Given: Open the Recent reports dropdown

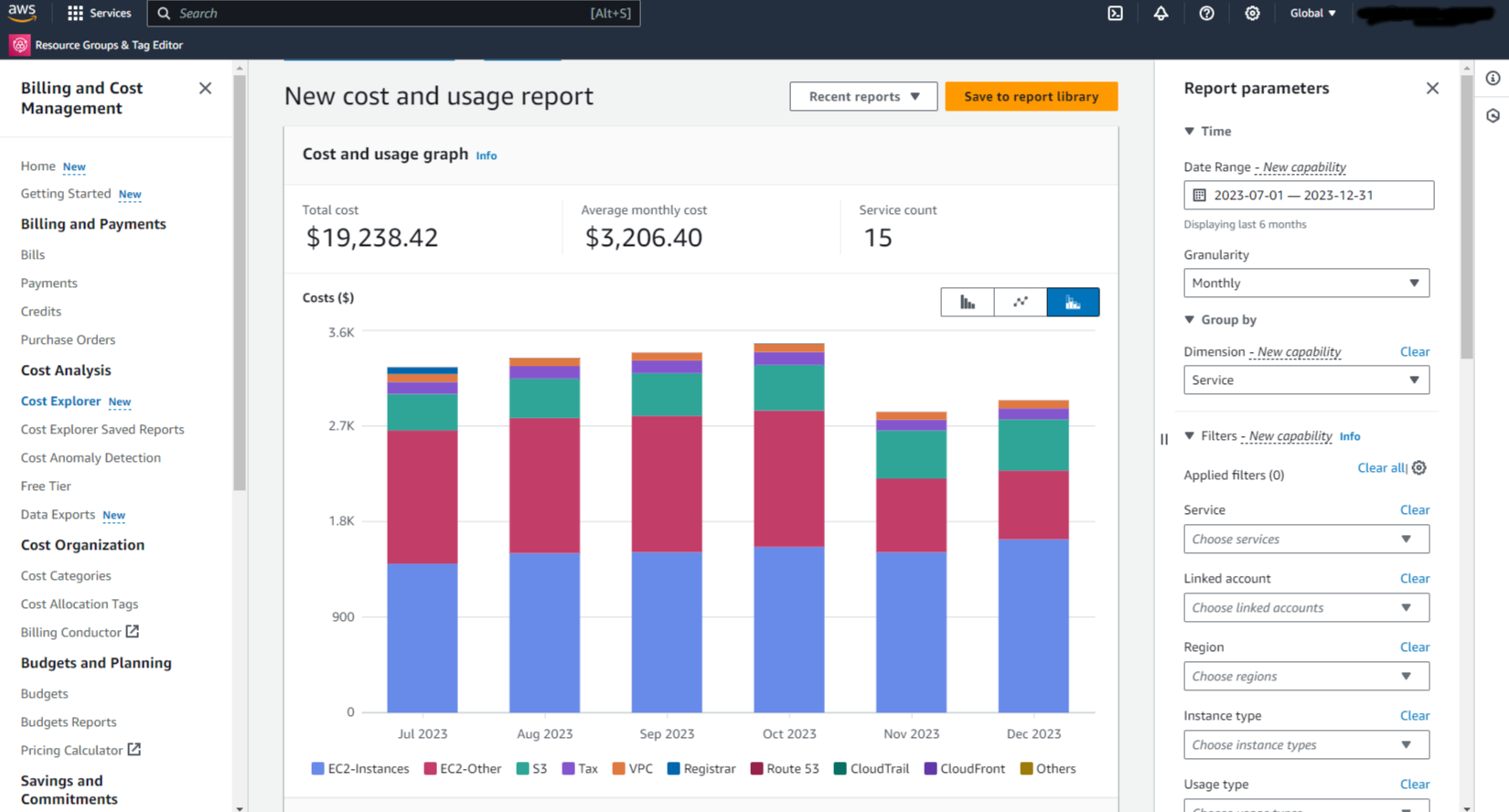Looking at the screenshot, I should point(863,96).
